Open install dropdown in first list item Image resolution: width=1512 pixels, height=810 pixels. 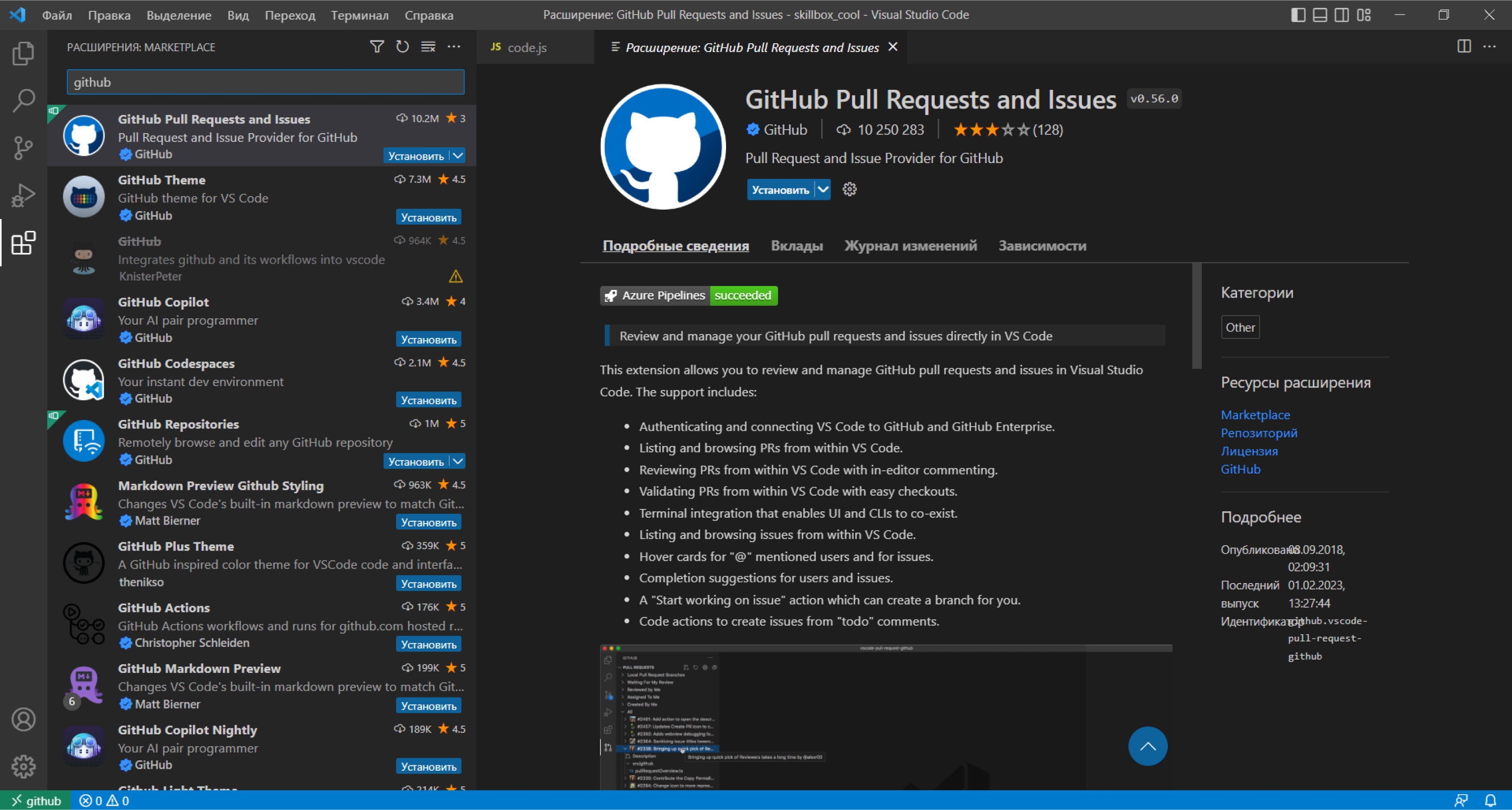457,156
